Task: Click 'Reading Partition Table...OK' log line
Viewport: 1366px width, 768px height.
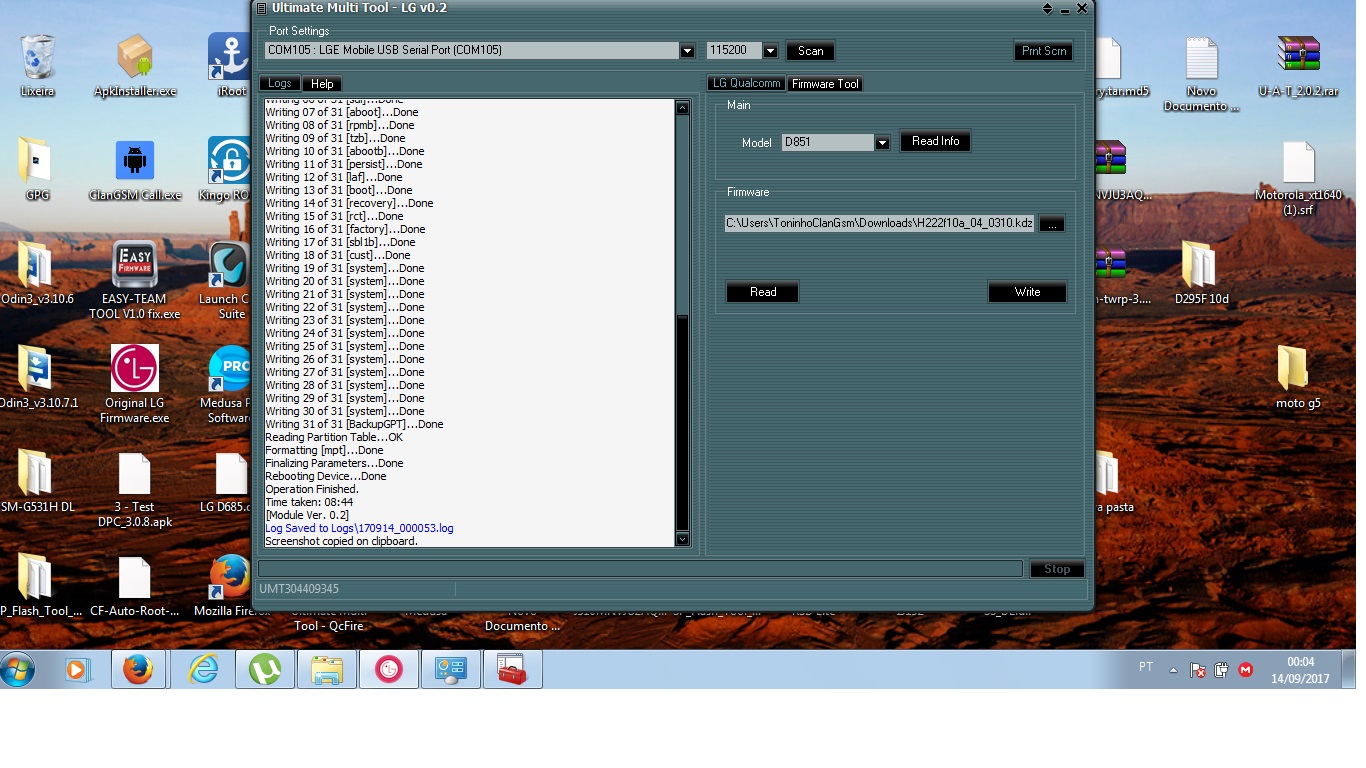Action: click(334, 437)
